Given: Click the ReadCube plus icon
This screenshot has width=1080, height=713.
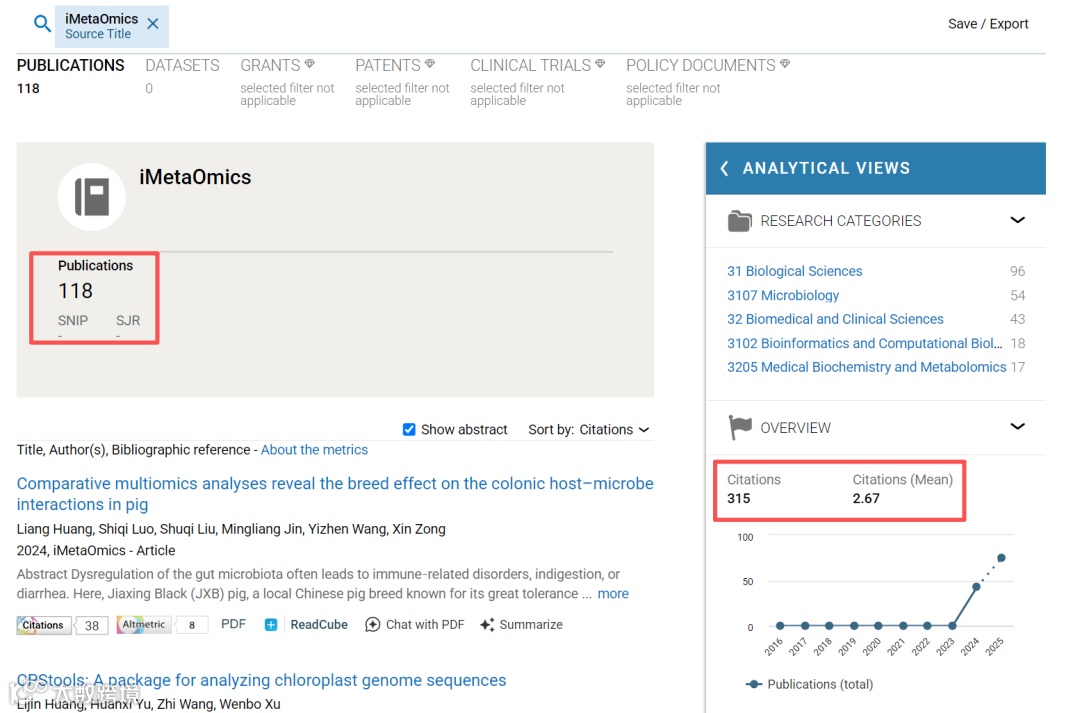Looking at the screenshot, I should (x=271, y=625).
